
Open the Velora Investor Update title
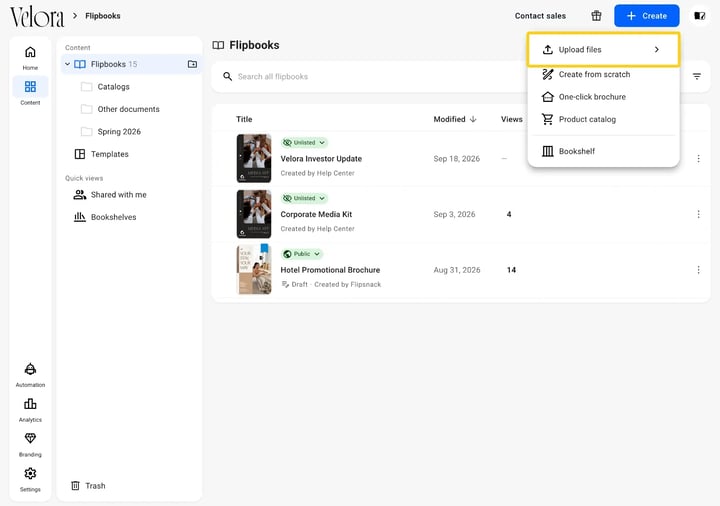[321, 158]
